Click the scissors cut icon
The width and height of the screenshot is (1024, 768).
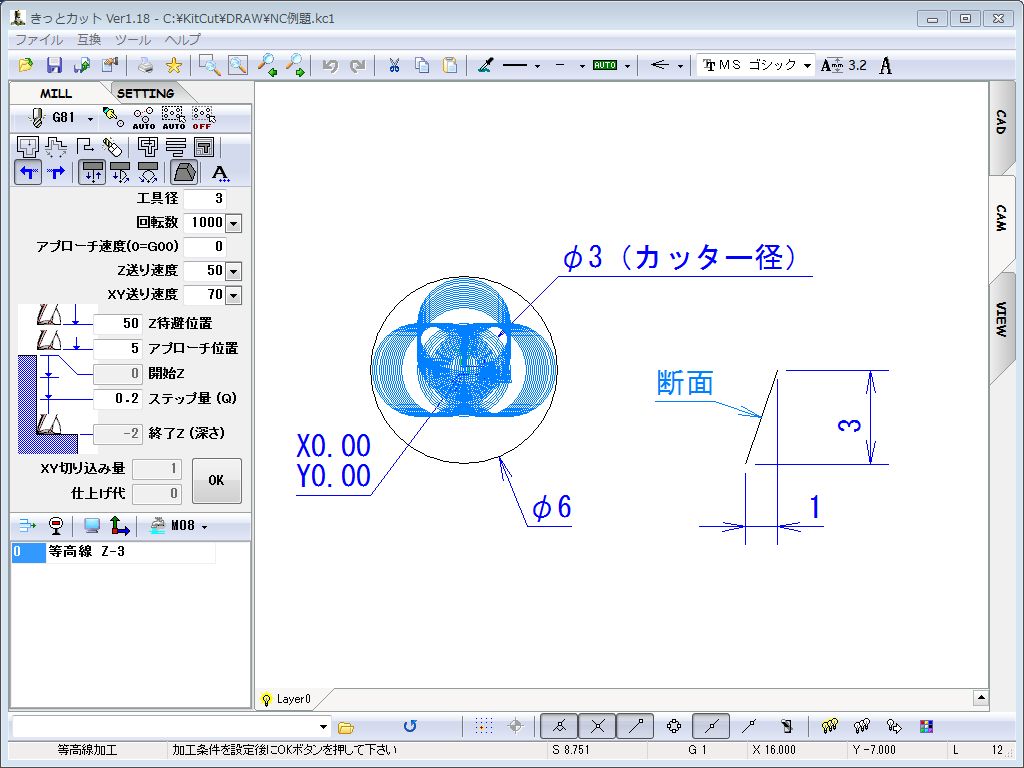coord(394,65)
